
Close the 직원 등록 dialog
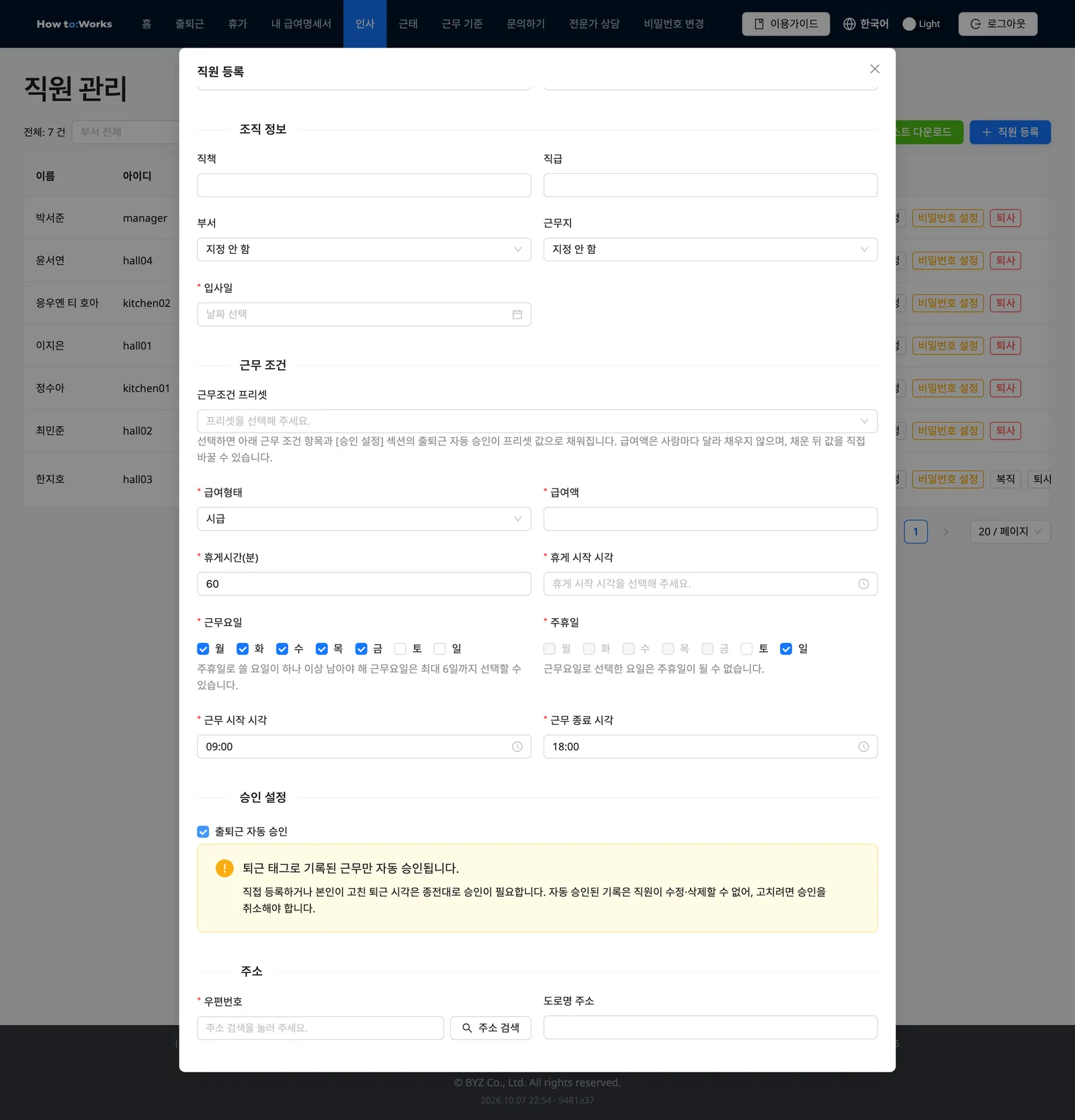[x=874, y=69]
